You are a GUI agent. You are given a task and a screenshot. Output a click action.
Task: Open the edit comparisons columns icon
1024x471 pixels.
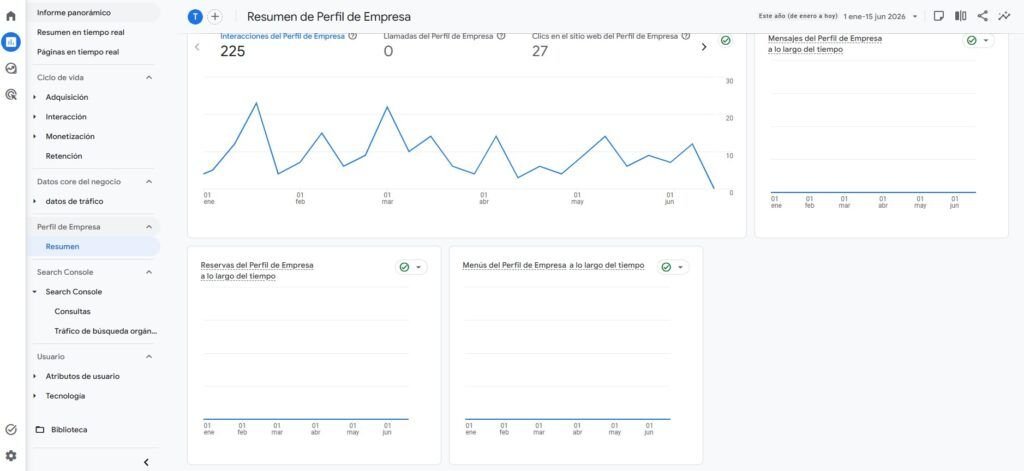click(961, 16)
